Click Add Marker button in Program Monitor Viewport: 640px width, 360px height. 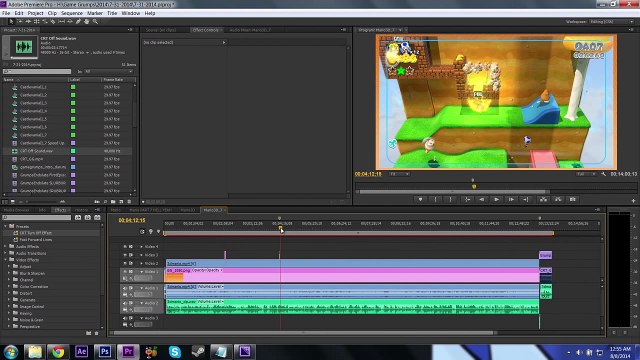(x=420, y=199)
